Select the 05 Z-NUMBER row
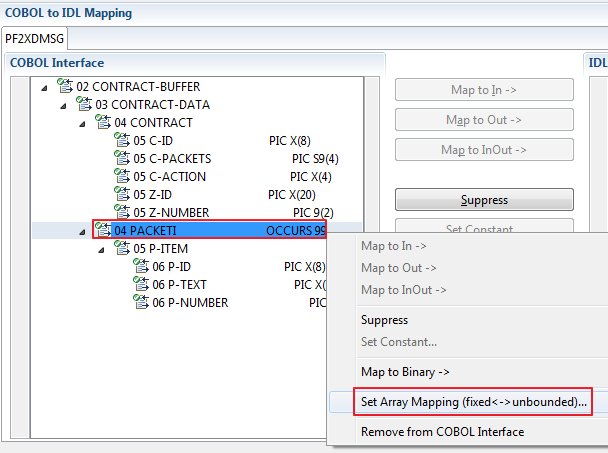Viewport: 608px width, 453px height. point(198,213)
